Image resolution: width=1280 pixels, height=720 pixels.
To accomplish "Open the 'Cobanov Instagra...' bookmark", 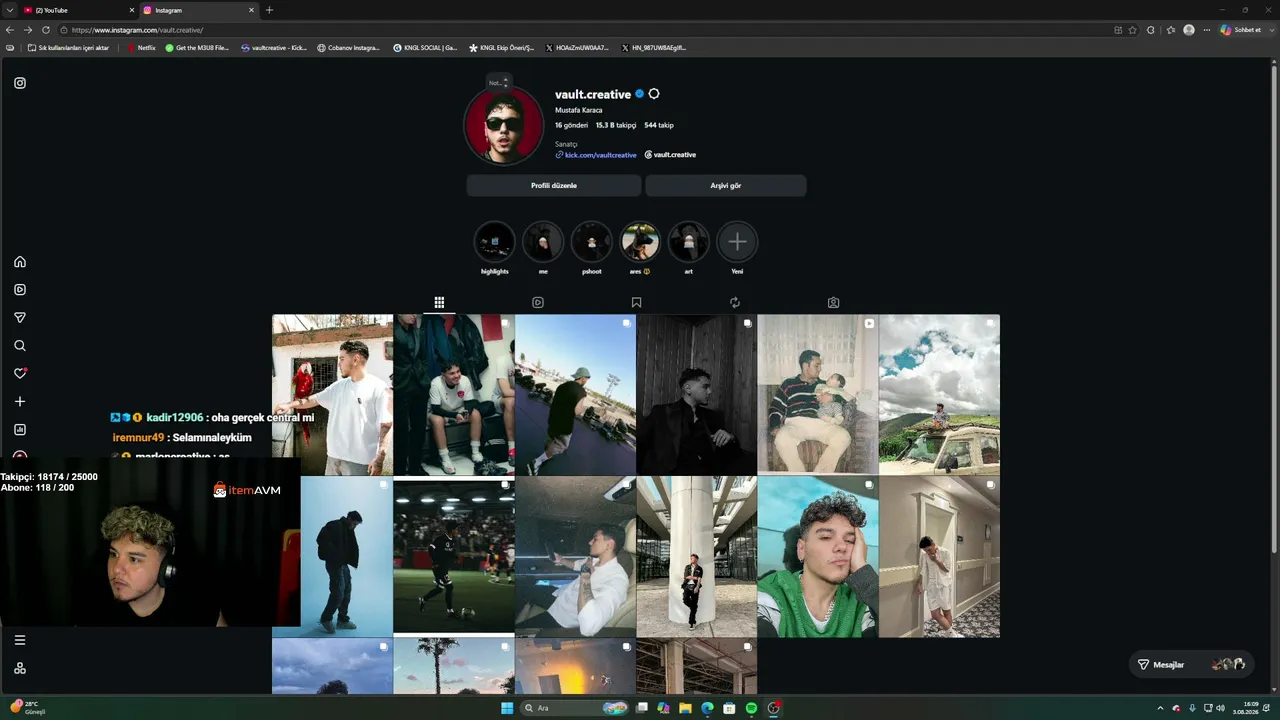I will 349,48.
